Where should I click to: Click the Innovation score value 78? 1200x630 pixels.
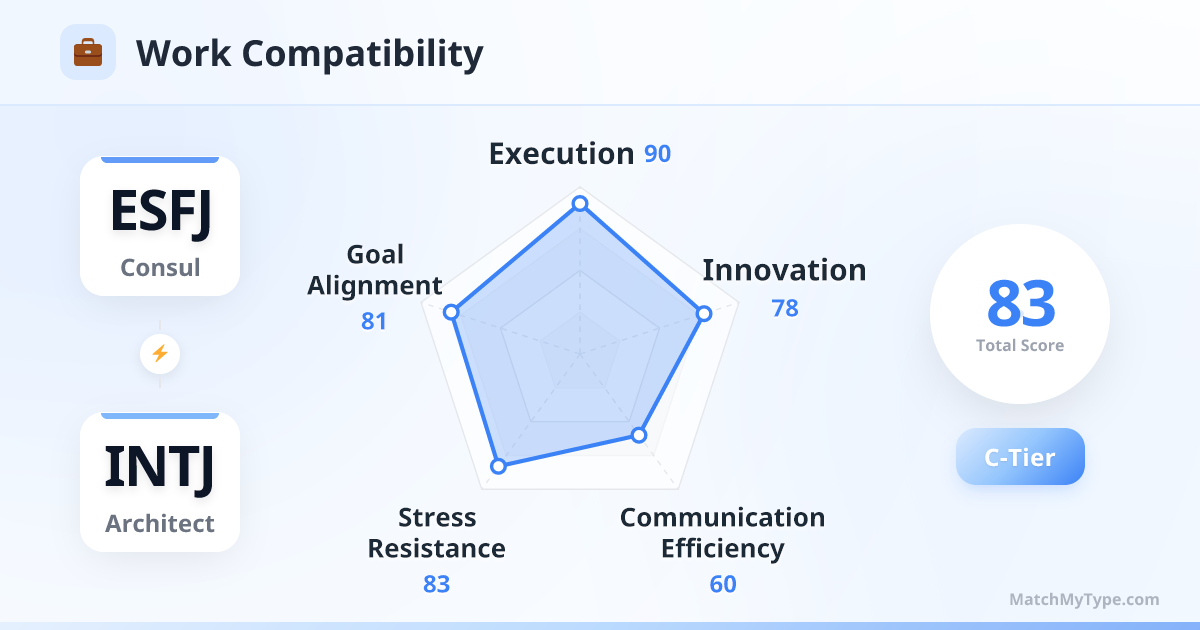tap(785, 308)
